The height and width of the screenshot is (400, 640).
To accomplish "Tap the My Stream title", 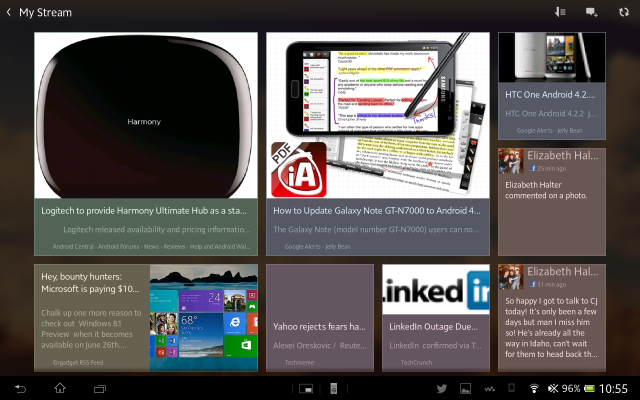I will coord(45,13).
